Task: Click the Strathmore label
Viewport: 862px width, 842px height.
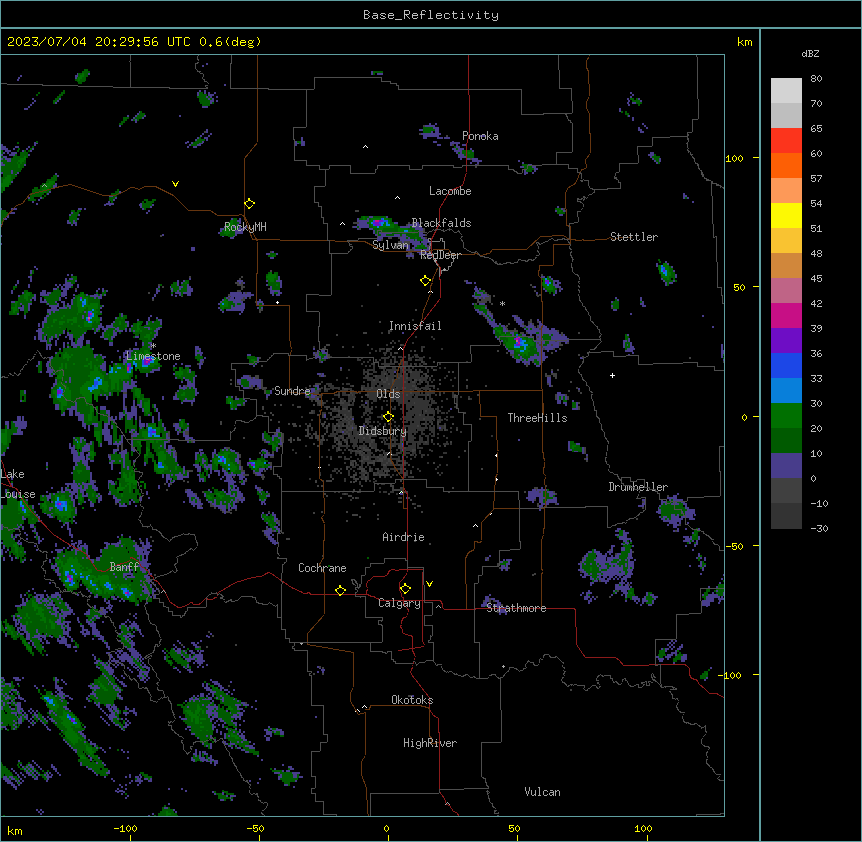Action: (x=516, y=608)
